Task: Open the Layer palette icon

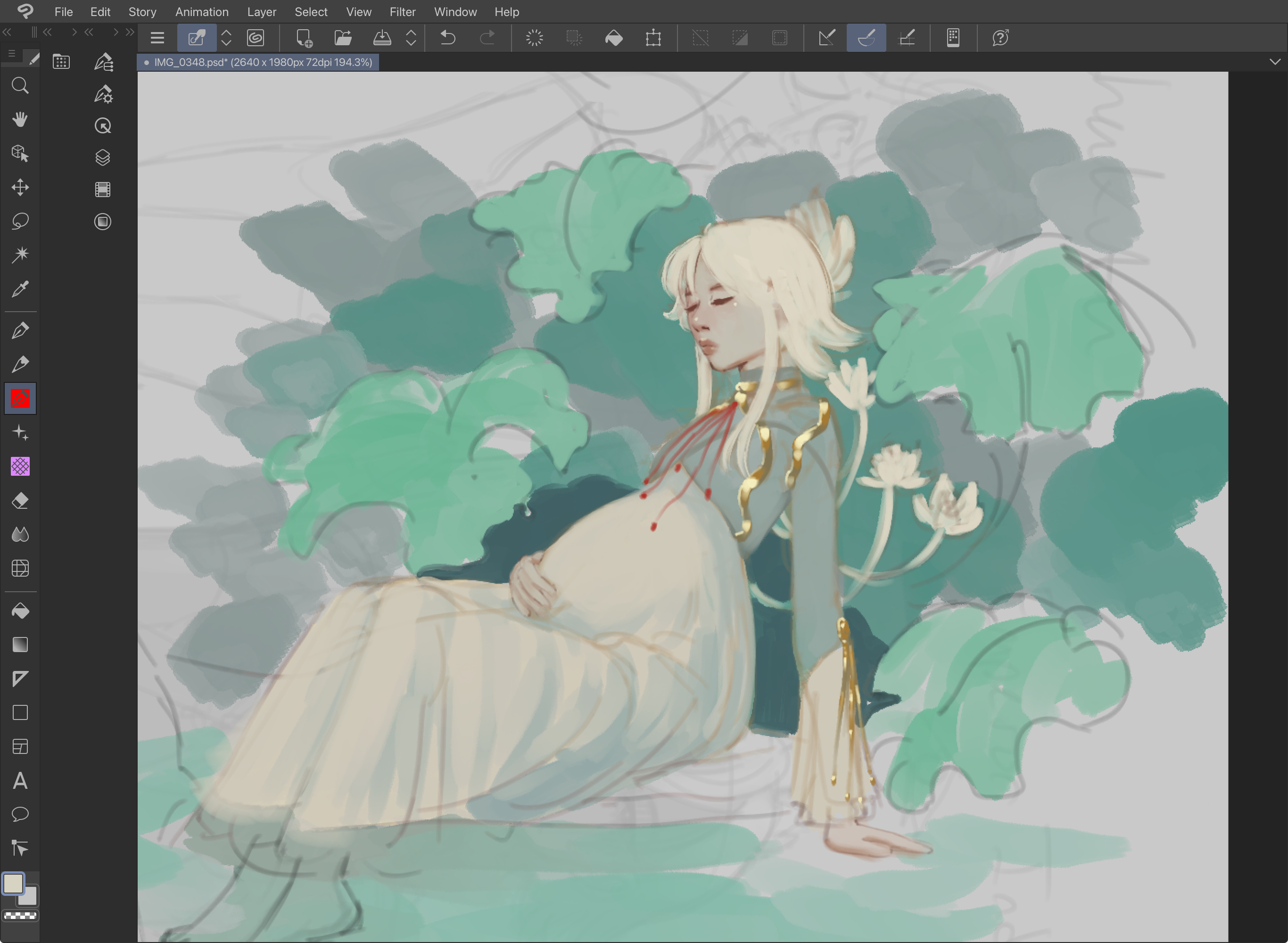Action: (x=103, y=157)
